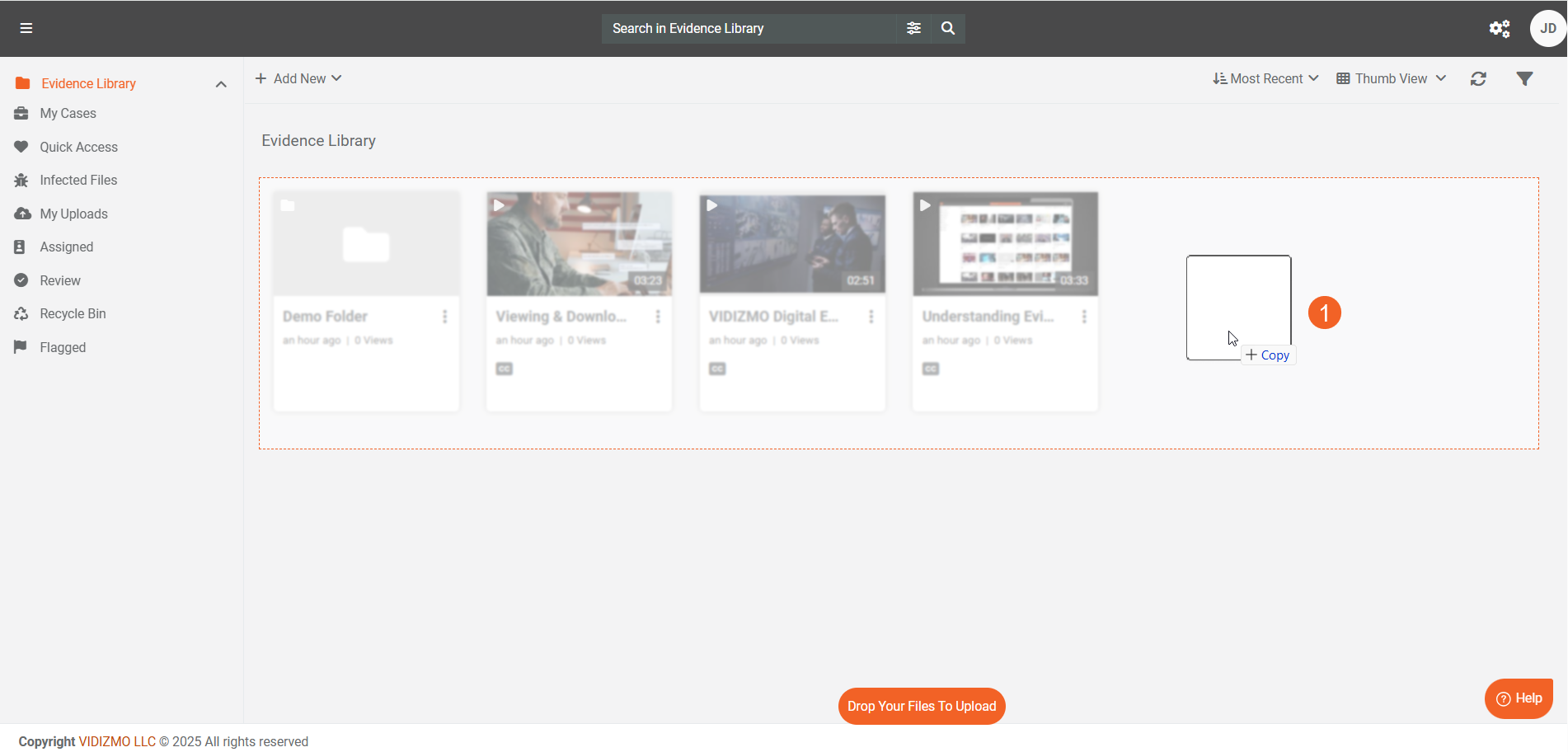Click the hamburger menu icon
This screenshot has width=1568, height=752.
(x=26, y=28)
